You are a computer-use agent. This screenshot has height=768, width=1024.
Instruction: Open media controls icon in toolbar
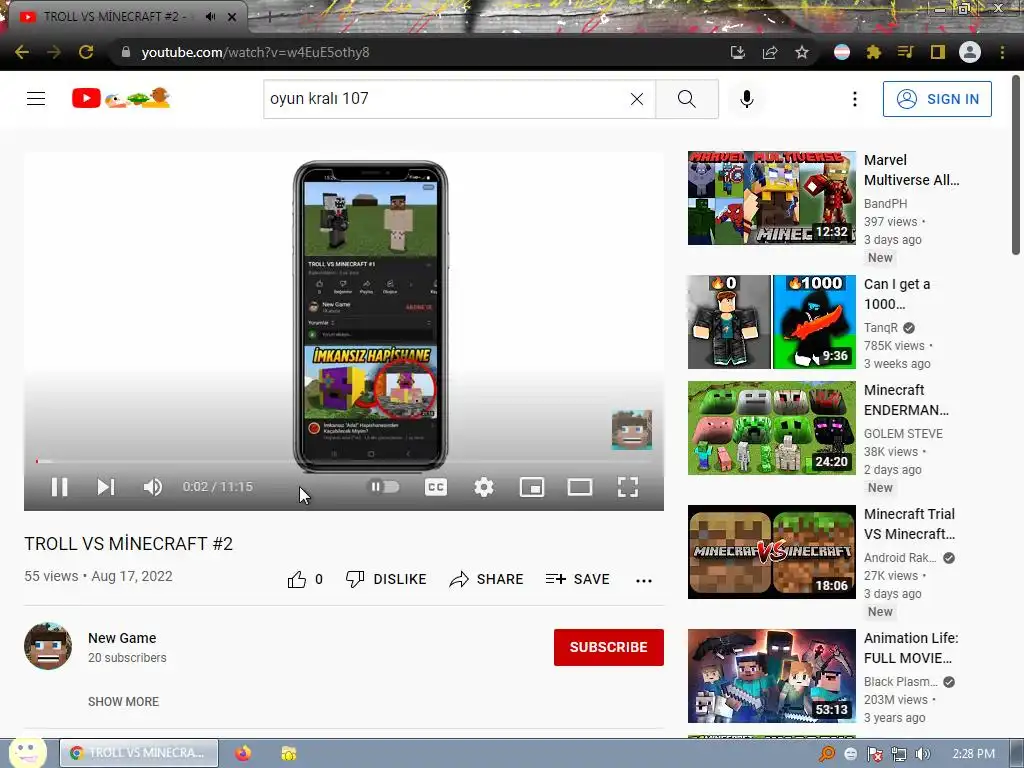(x=906, y=52)
